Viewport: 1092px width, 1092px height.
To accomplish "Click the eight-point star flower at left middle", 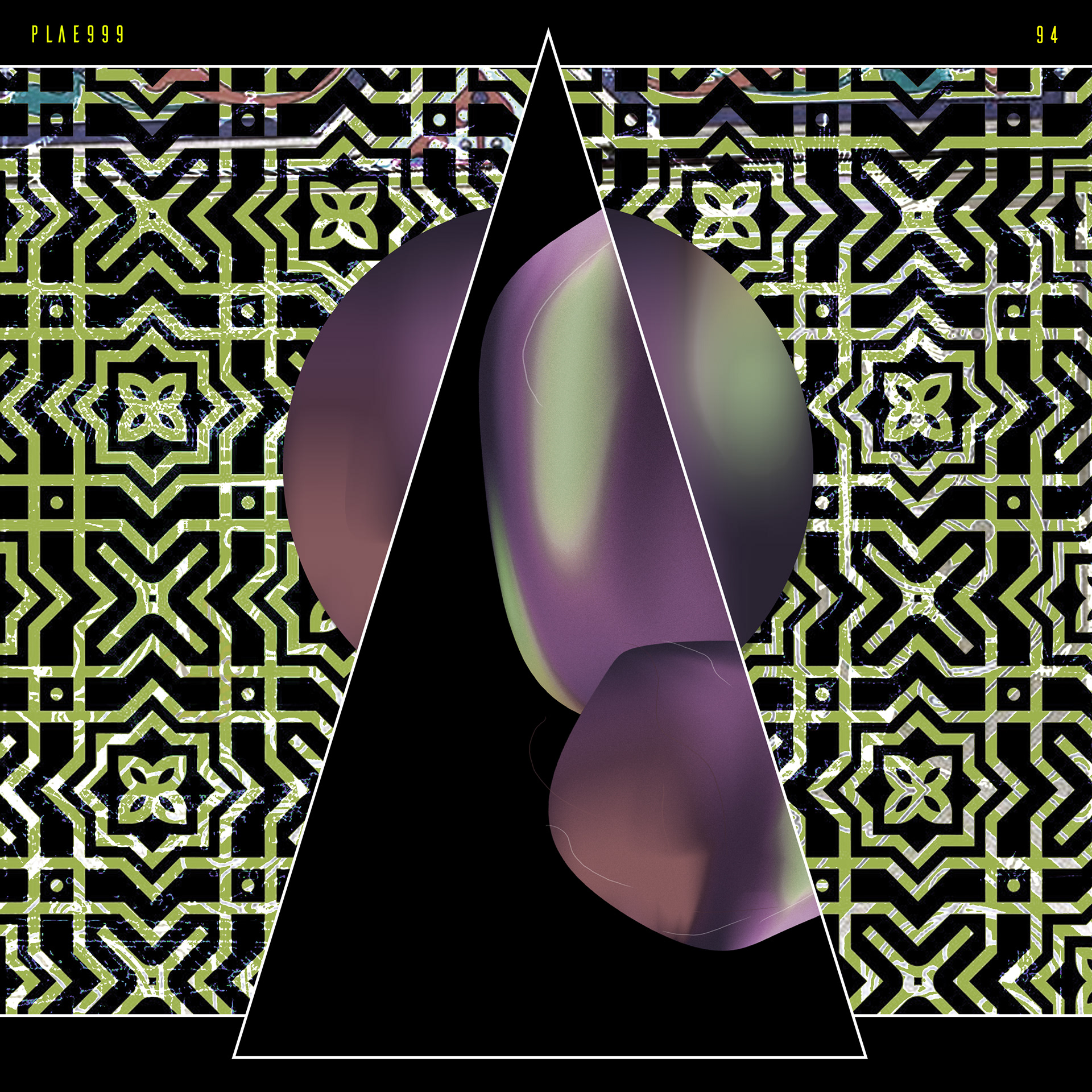I will pyautogui.click(x=151, y=407).
